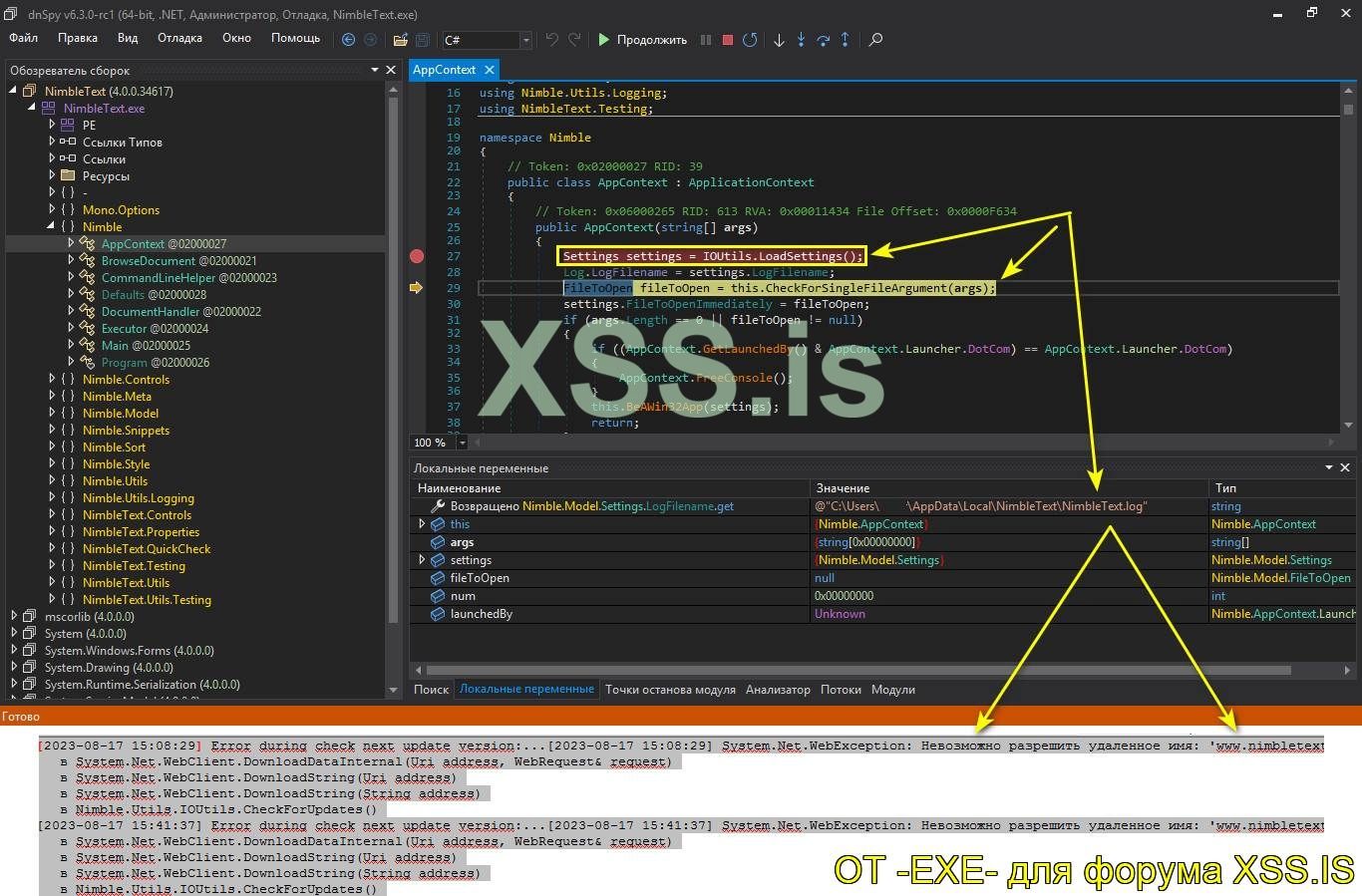The width and height of the screenshot is (1362, 896).
Task: Click the wrench icon of returned value row
Action: coord(438,506)
